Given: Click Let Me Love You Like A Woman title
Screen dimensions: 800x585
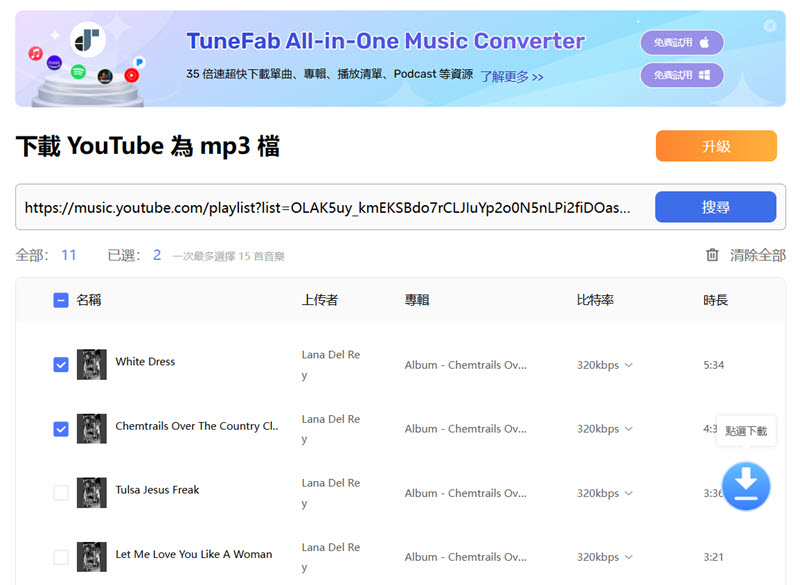Looking at the screenshot, I should point(194,554).
